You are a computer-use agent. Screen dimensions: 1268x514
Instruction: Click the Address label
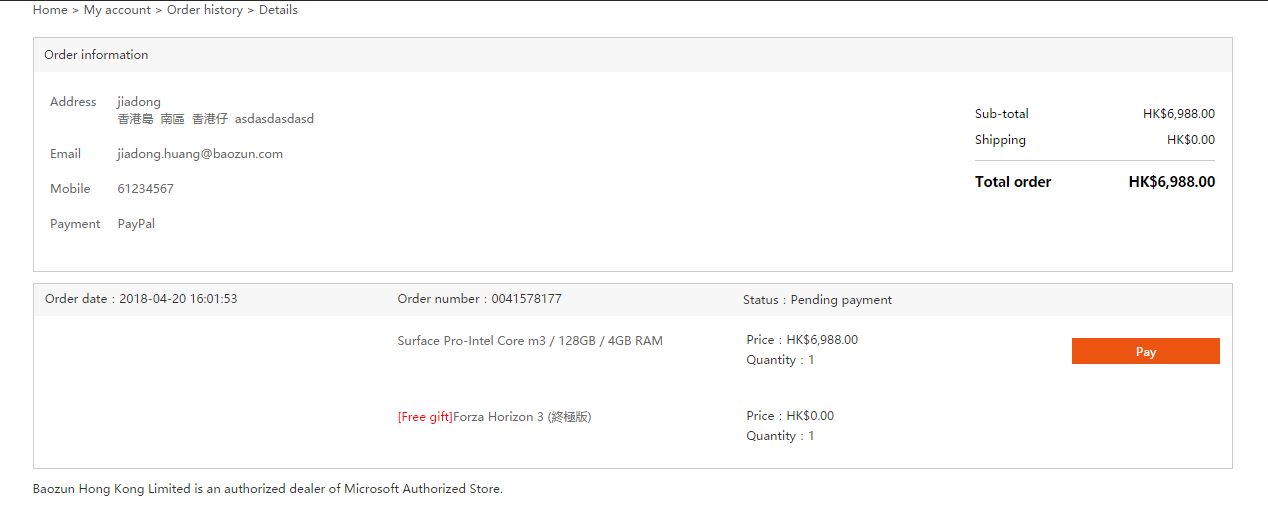[x=73, y=102]
